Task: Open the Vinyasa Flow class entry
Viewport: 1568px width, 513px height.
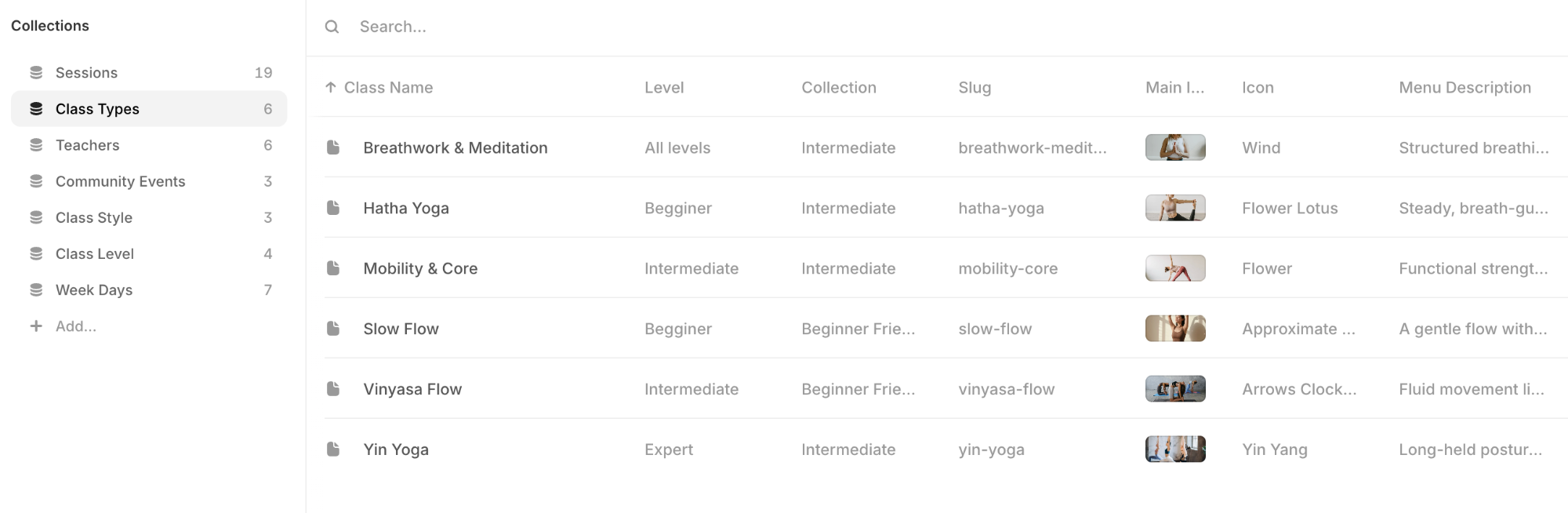Action: click(x=412, y=389)
